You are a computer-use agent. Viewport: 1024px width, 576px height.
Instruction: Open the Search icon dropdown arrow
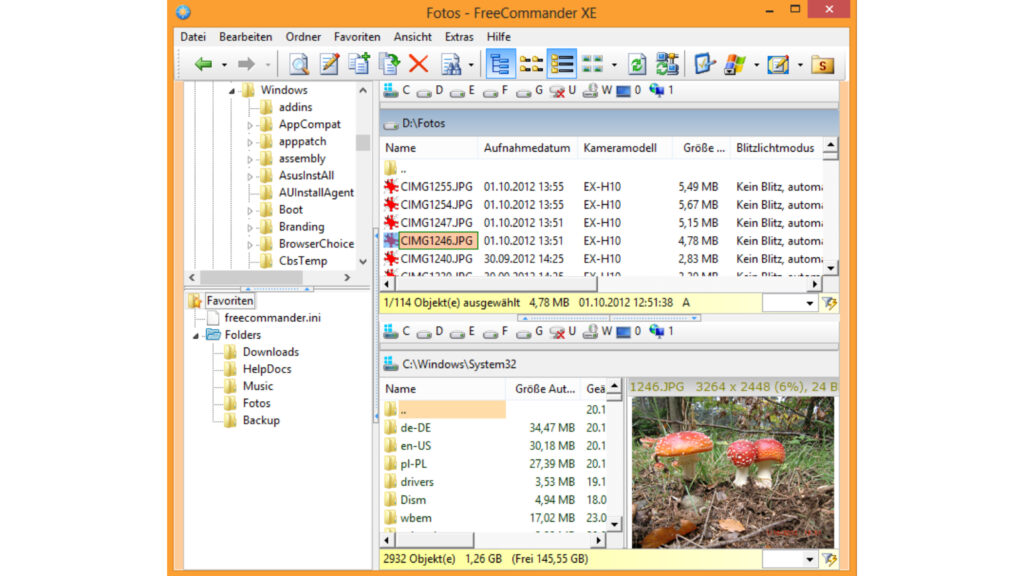pyautogui.click(x=471, y=65)
